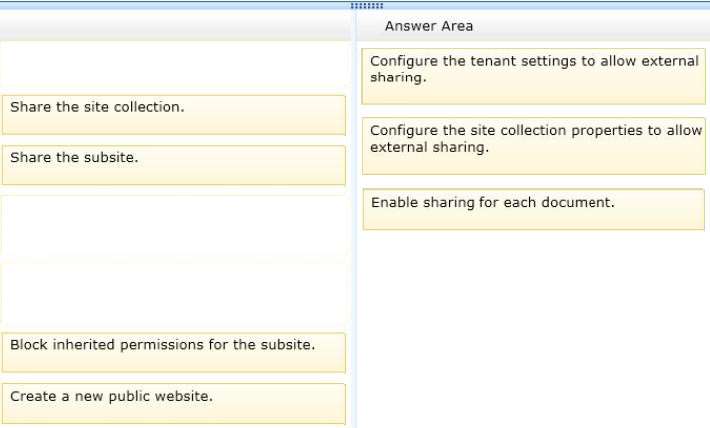Select 'Configure the site collection properties' answer box
Viewport: 710px width, 428px height.
[x=533, y=146]
